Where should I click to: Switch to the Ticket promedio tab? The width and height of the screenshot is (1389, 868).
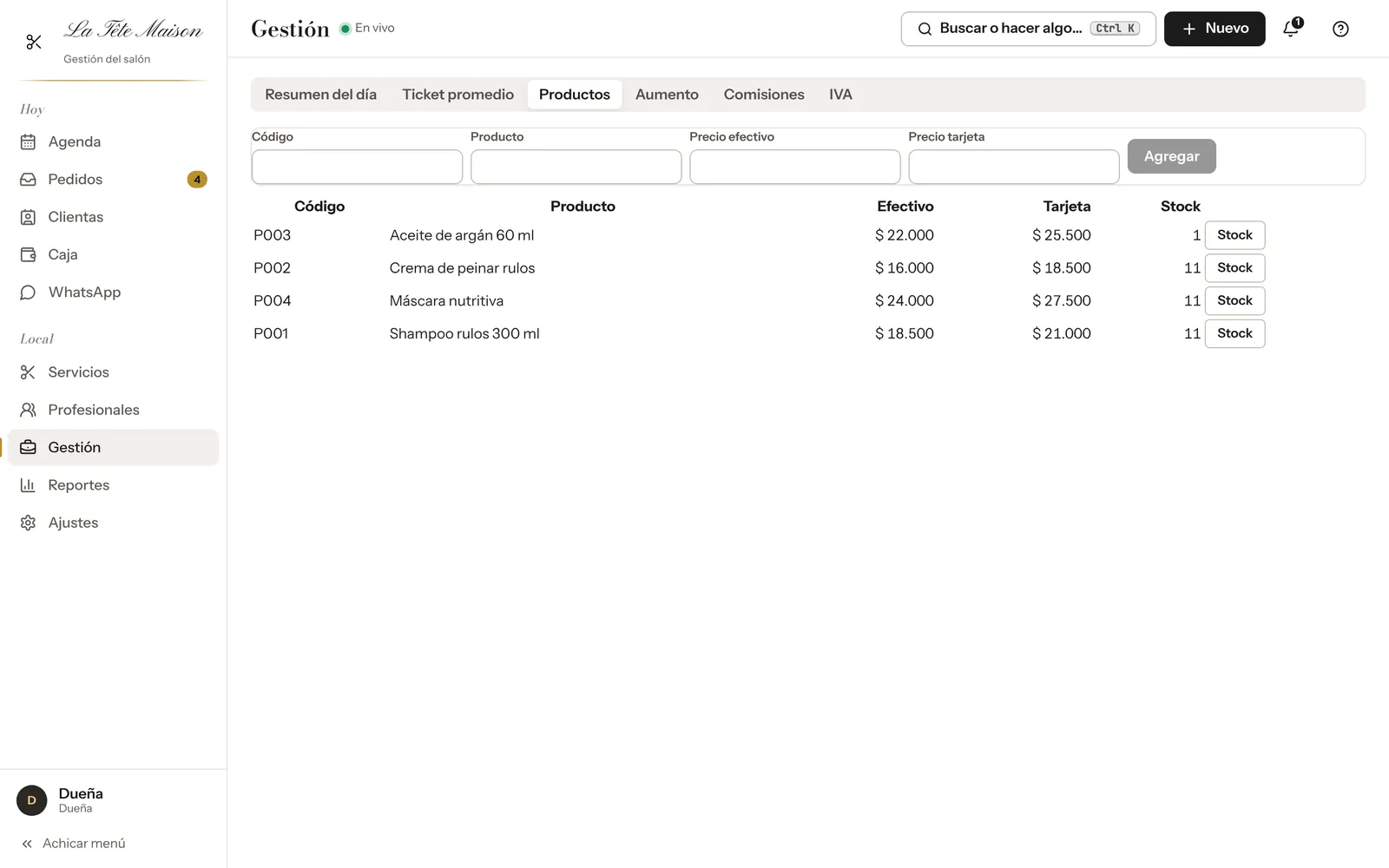pos(458,95)
